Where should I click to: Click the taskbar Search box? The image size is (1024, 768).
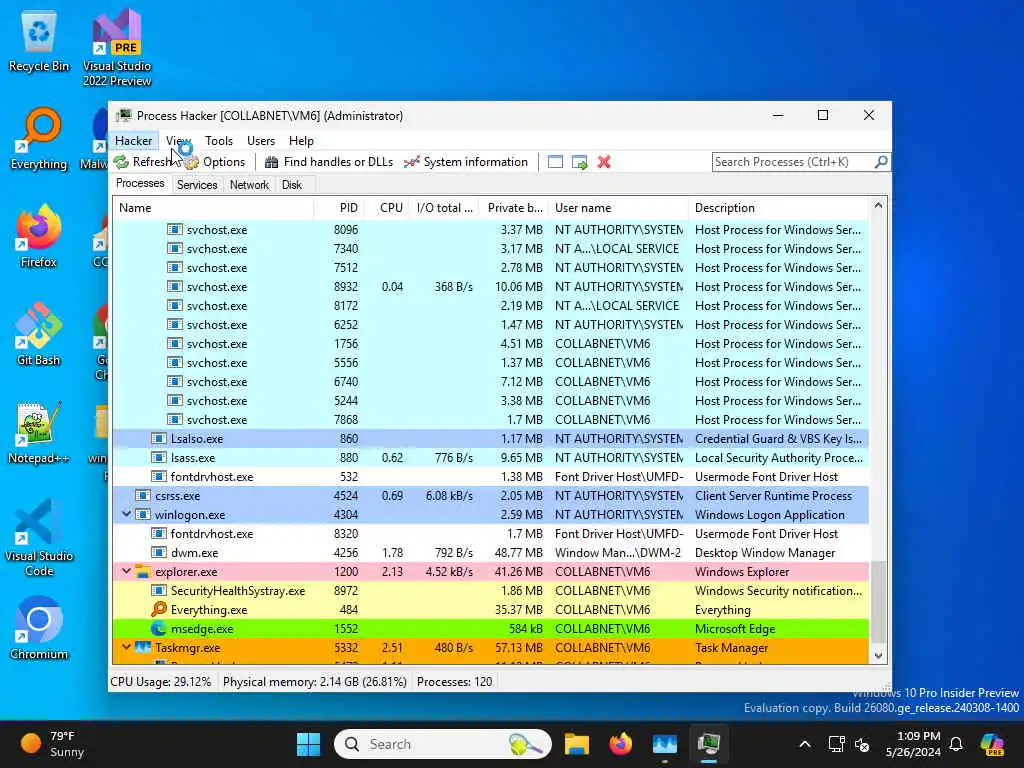click(443, 744)
